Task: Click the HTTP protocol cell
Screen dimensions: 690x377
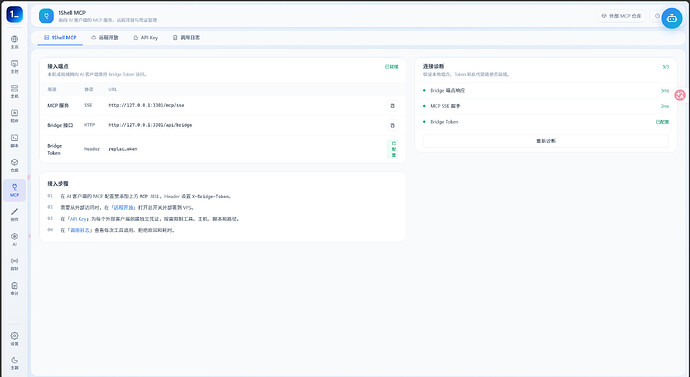Action: 89,125
